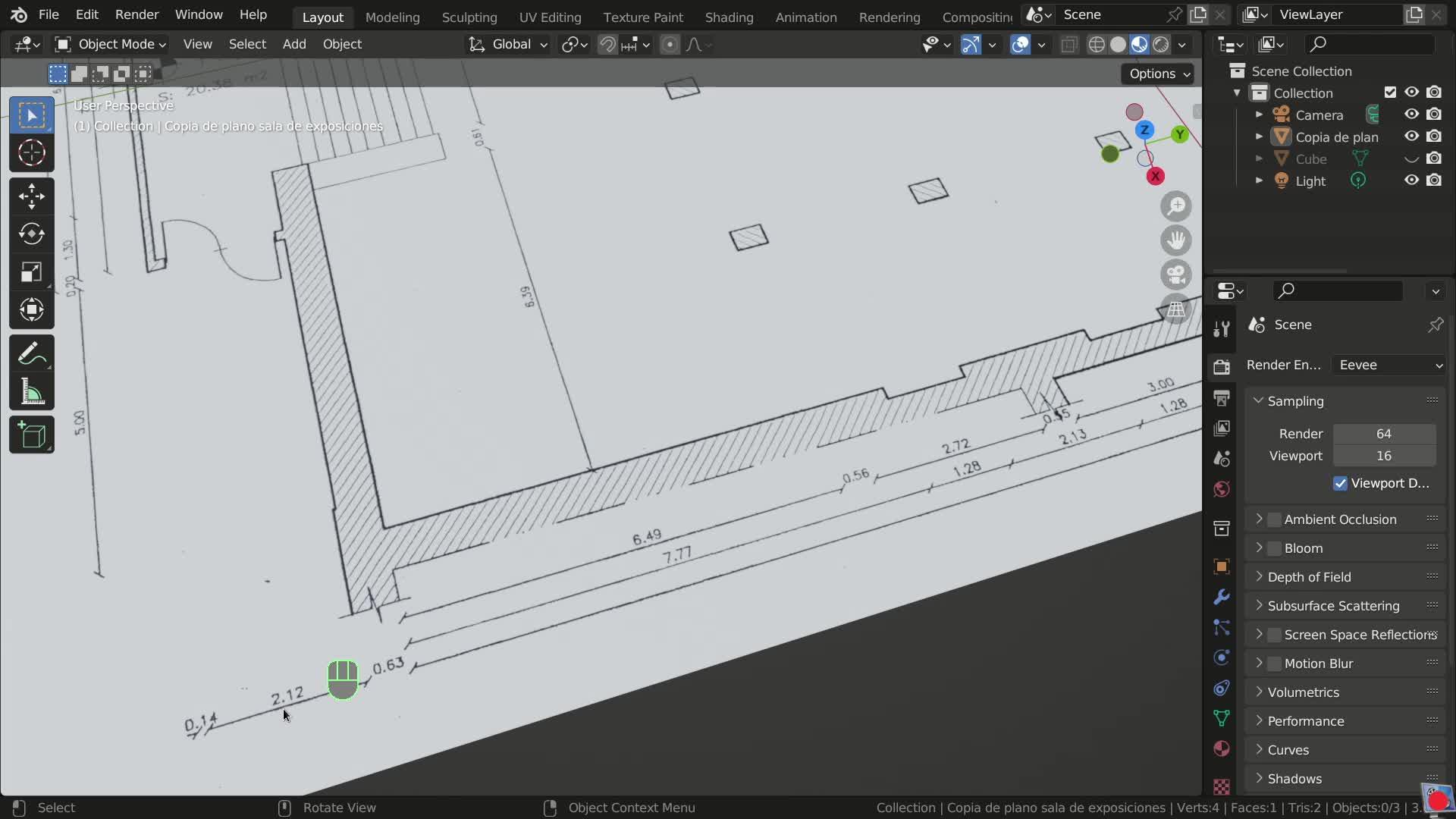Hide the Light object in outliner
The image size is (1456, 819).
[1411, 180]
